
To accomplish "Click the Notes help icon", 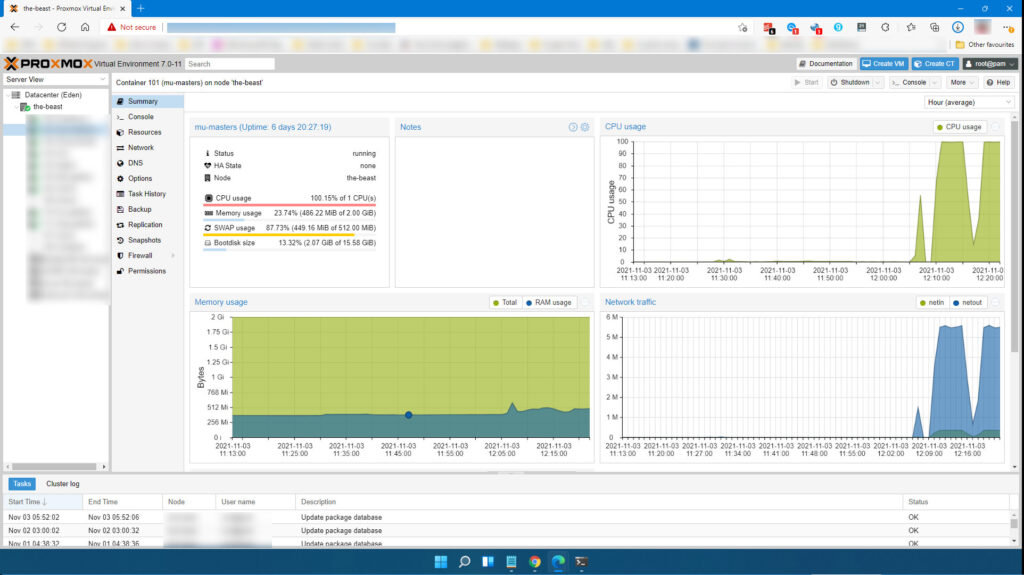I will click(573, 127).
